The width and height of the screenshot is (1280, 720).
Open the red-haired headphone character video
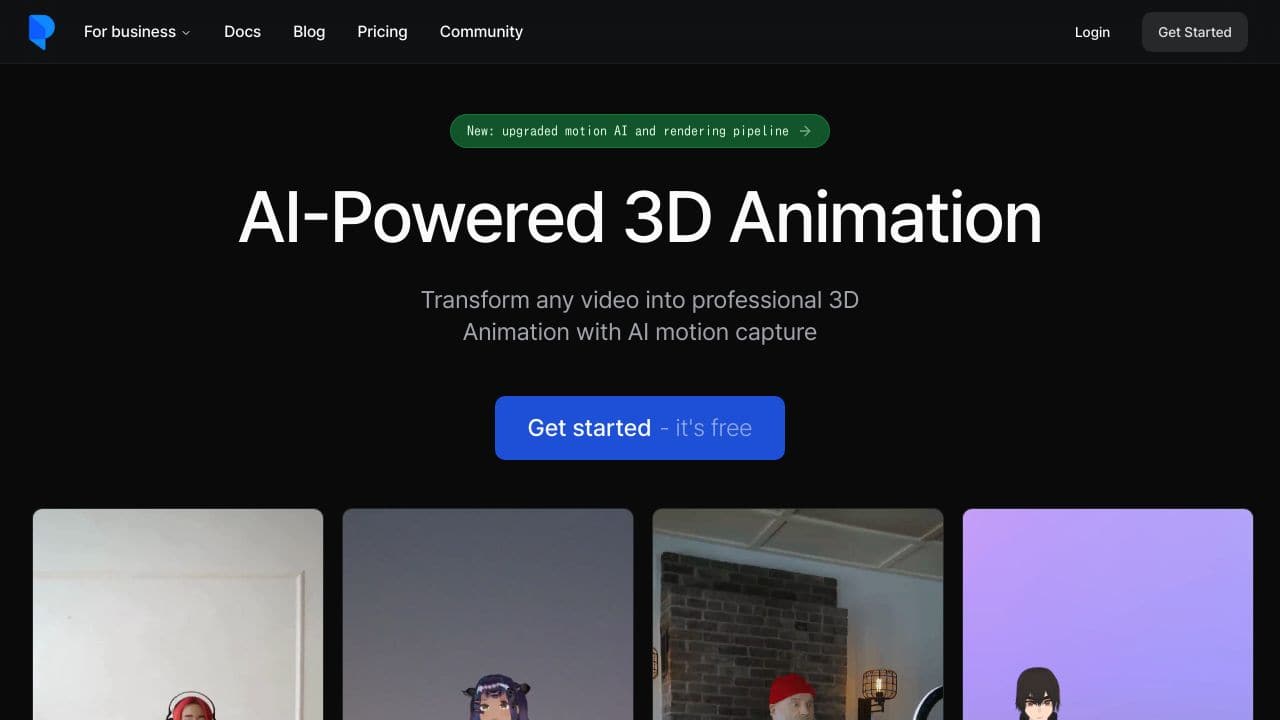(178, 614)
